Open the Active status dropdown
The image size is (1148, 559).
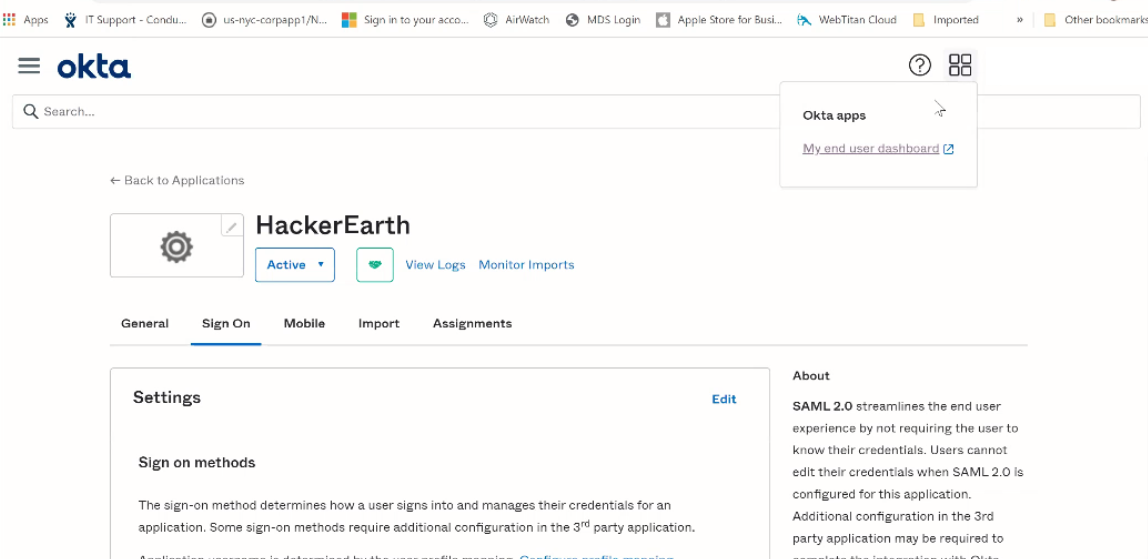tap(295, 265)
